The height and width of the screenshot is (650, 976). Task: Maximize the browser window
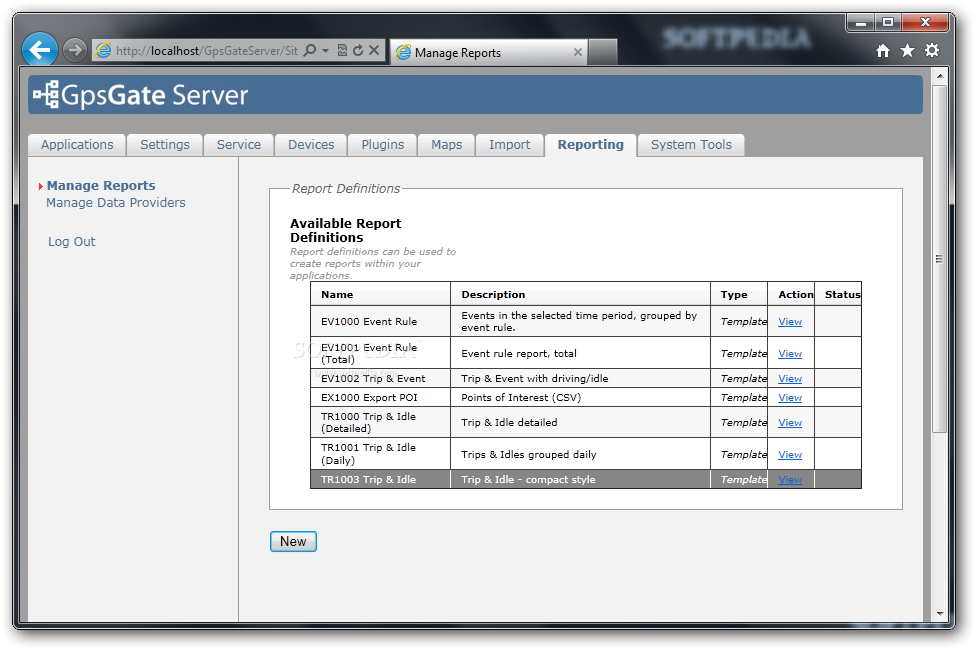[888, 23]
